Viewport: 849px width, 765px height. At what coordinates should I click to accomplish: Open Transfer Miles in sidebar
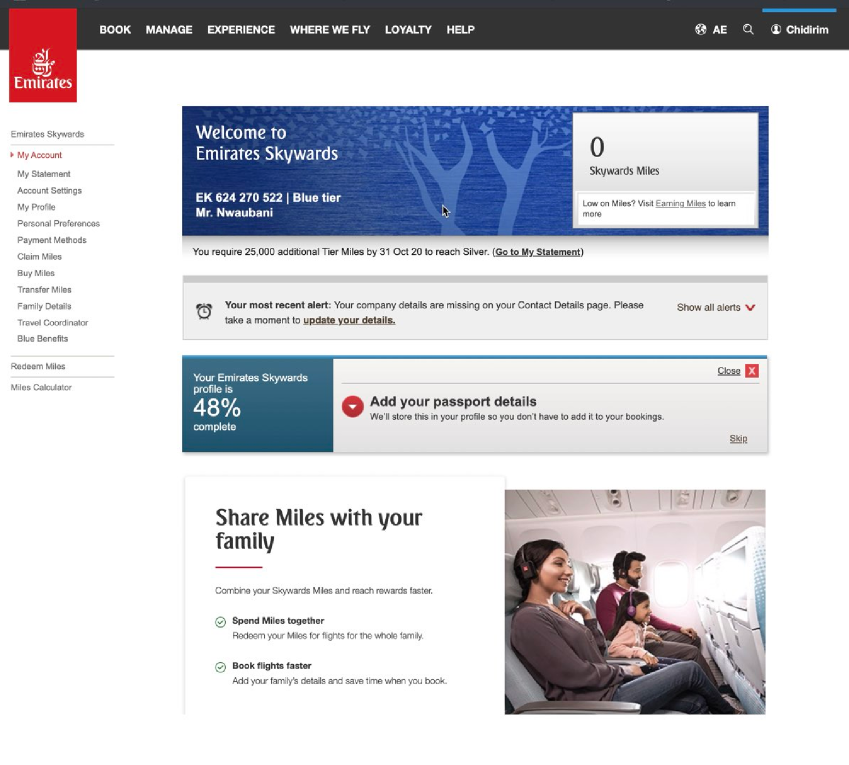[x=44, y=290]
